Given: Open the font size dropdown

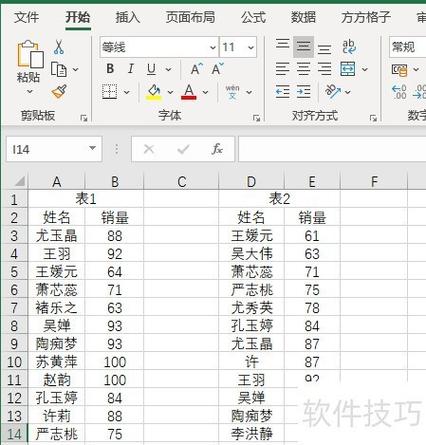Looking at the screenshot, I should pyautogui.click(x=251, y=47).
